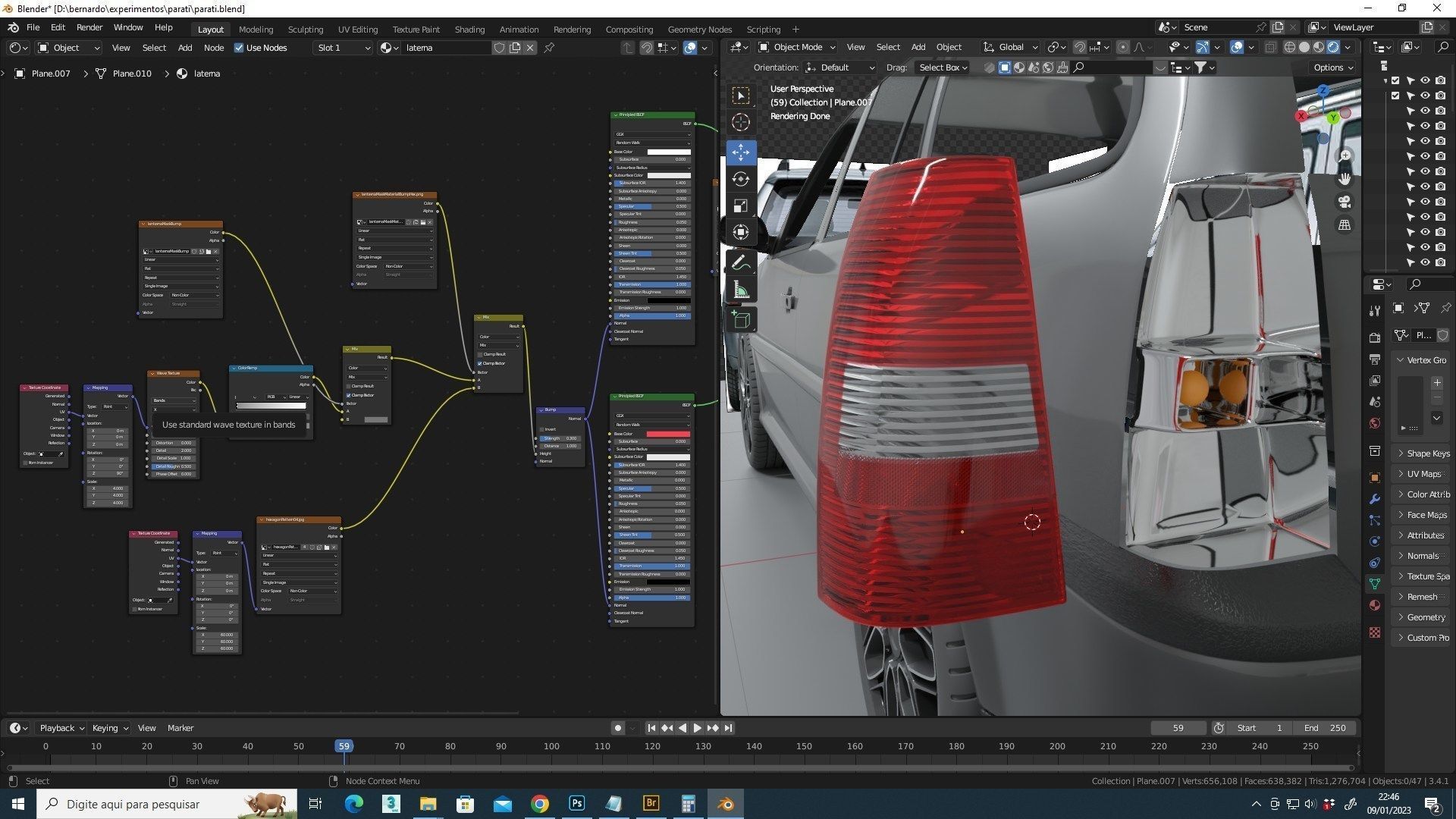Select the 3D Cursor tool
Image resolution: width=1456 pixels, height=819 pixels.
tap(740, 122)
